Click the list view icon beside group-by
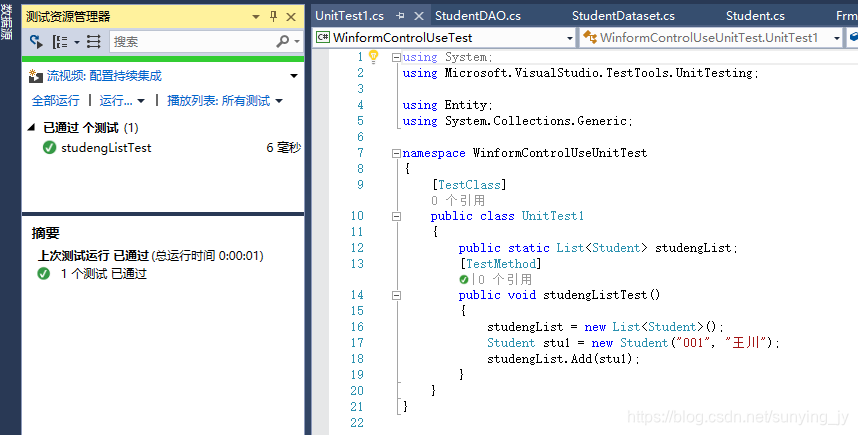Image resolution: width=858 pixels, height=435 pixels. [x=94, y=42]
